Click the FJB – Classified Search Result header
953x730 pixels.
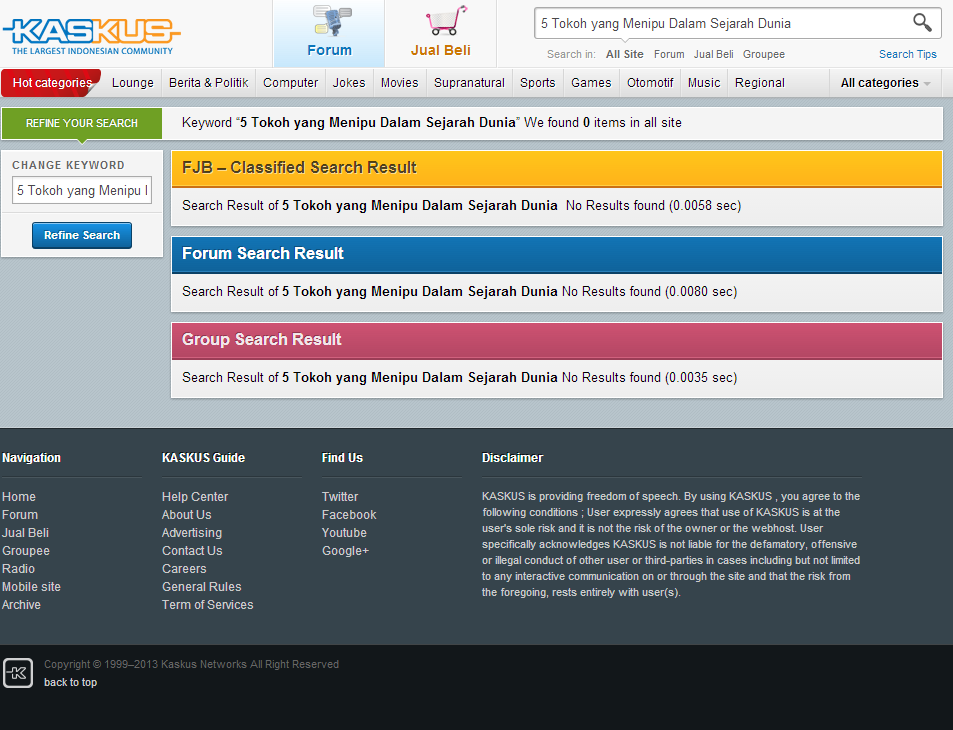click(x=557, y=168)
